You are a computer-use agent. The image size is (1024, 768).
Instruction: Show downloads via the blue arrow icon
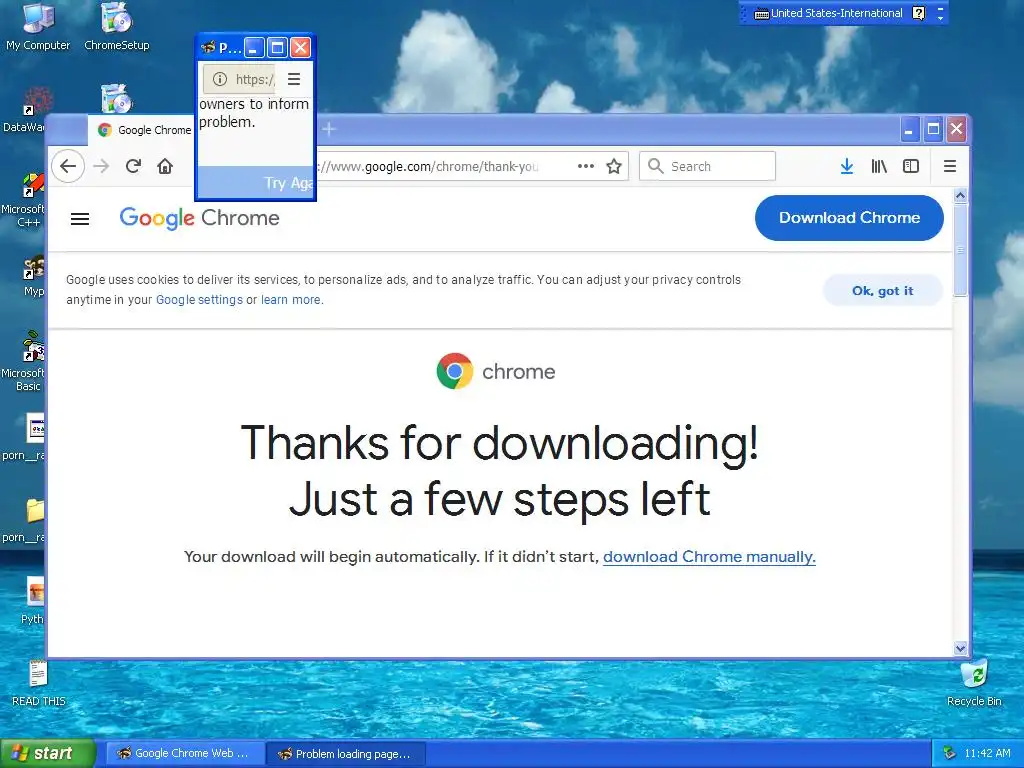click(846, 166)
